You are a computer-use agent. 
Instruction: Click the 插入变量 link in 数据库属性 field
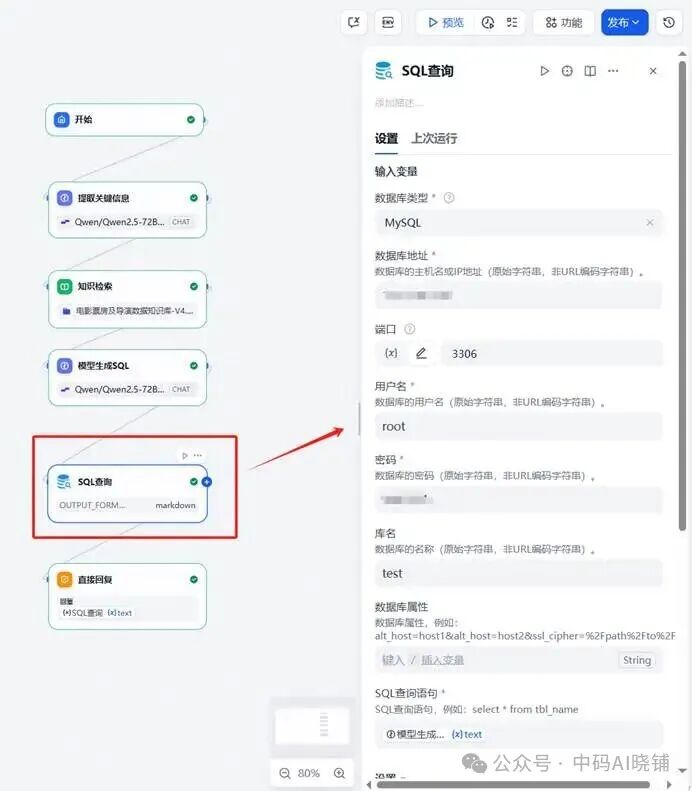click(442, 660)
